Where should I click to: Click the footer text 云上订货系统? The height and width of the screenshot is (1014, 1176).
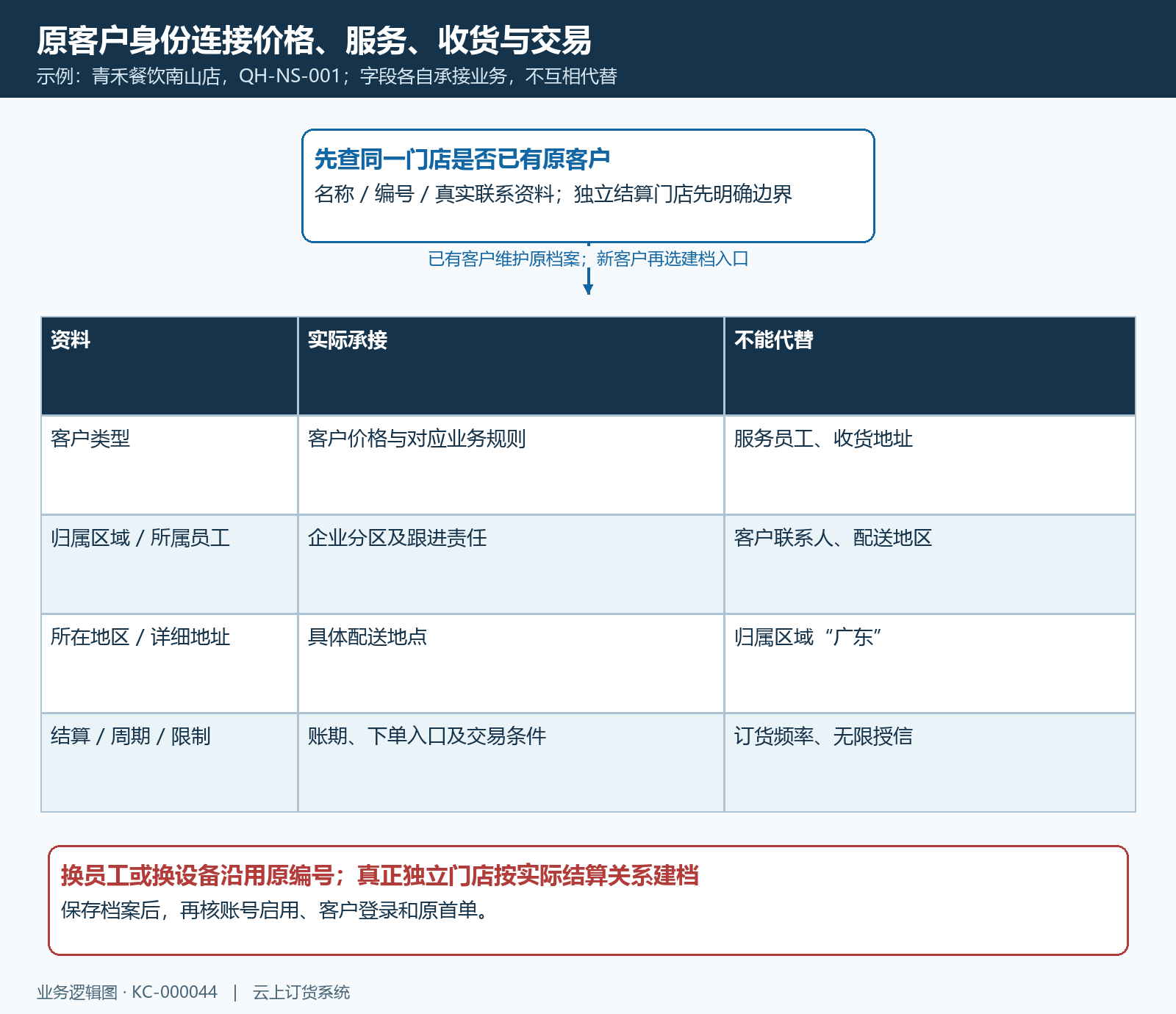301,992
